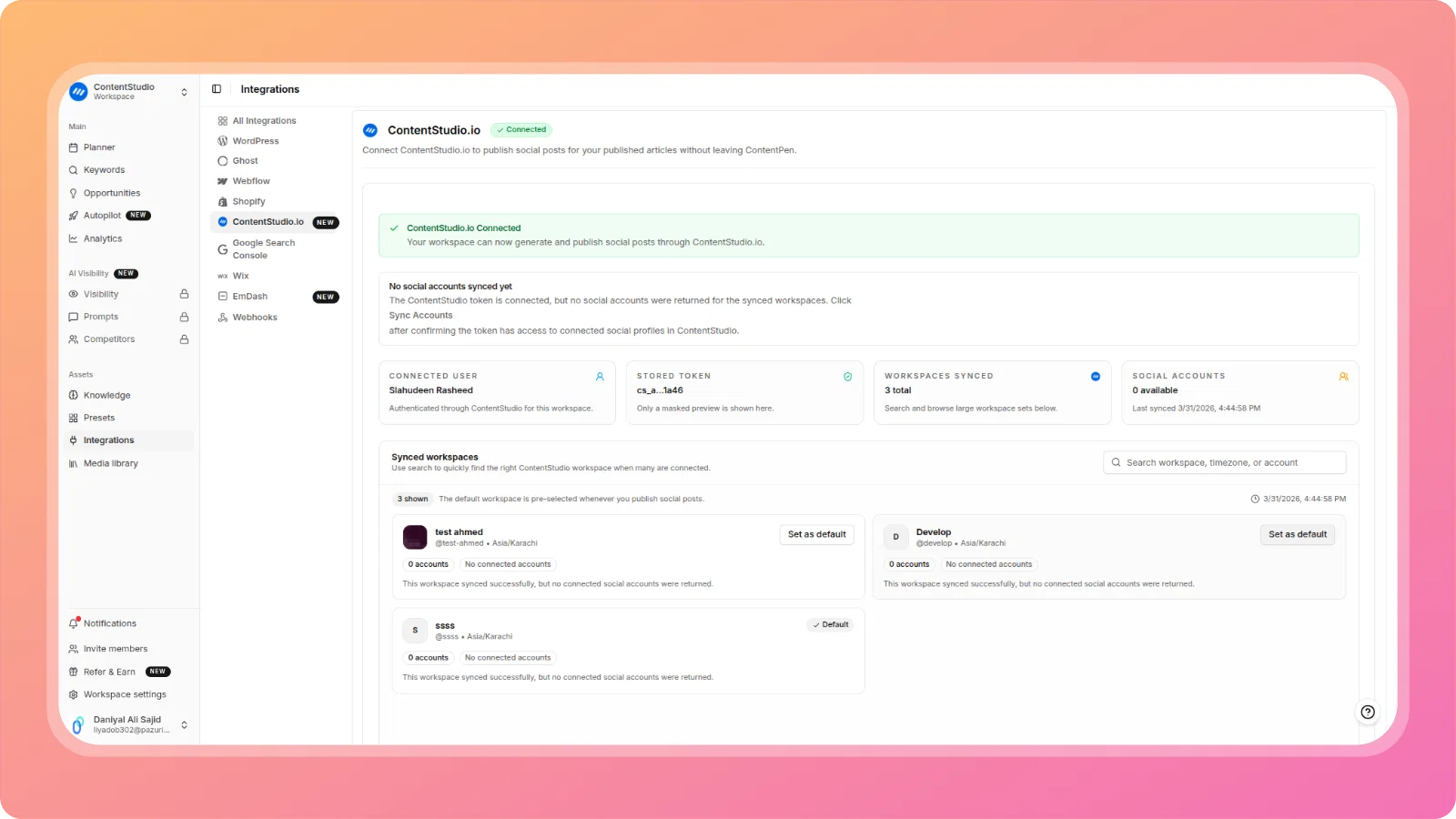Click the Webflow logo icon
The height and width of the screenshot is (819, 1456).
click(223, 181)
